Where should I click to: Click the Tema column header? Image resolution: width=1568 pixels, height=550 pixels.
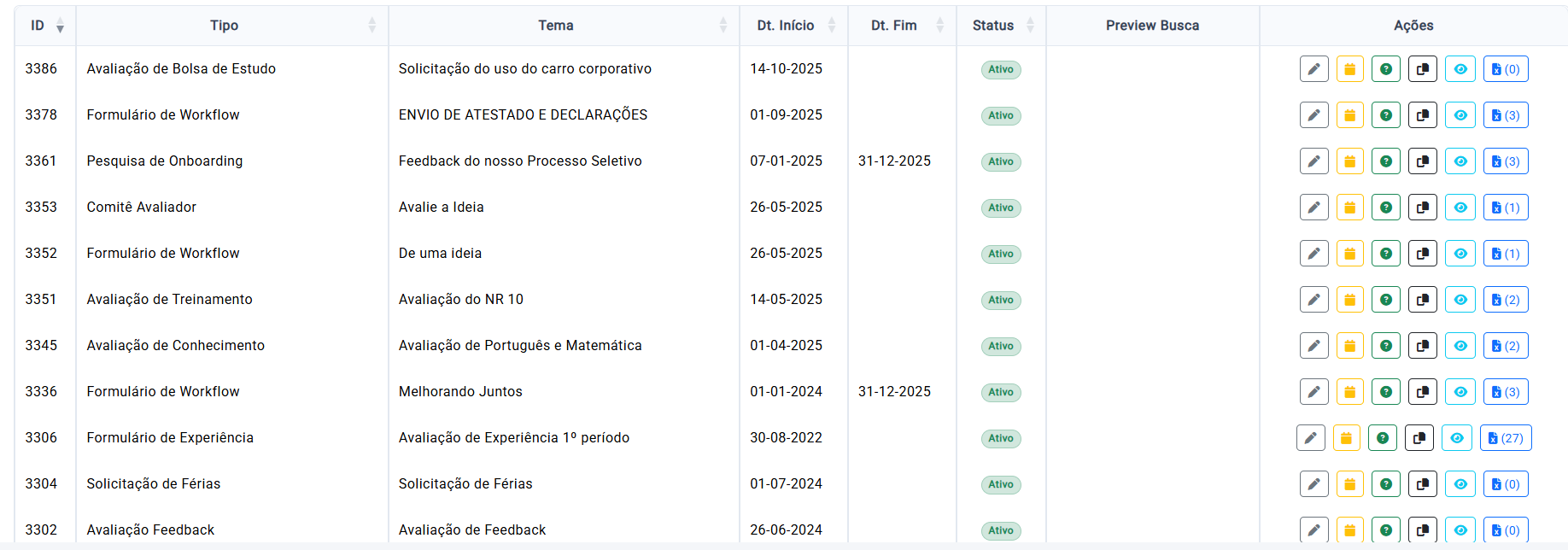coord(555,26)
